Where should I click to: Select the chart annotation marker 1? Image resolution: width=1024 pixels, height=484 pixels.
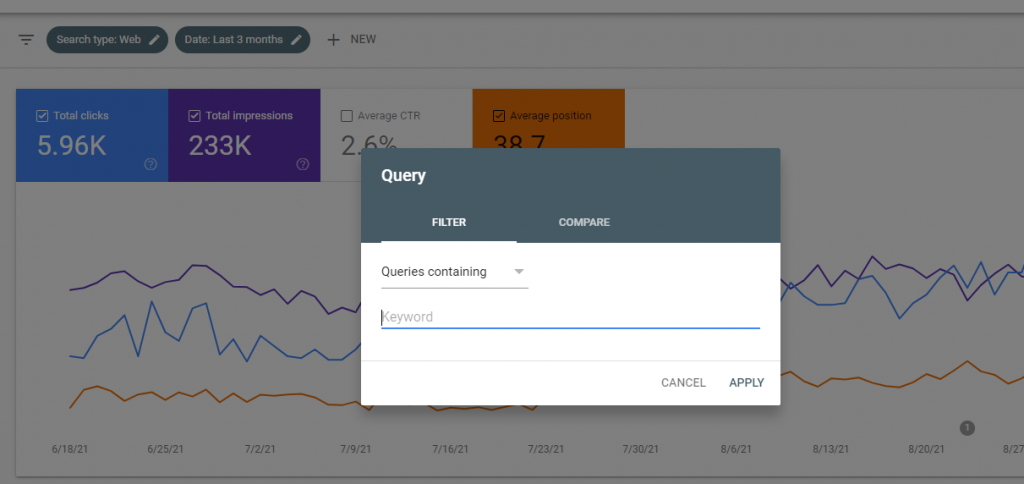967,428
